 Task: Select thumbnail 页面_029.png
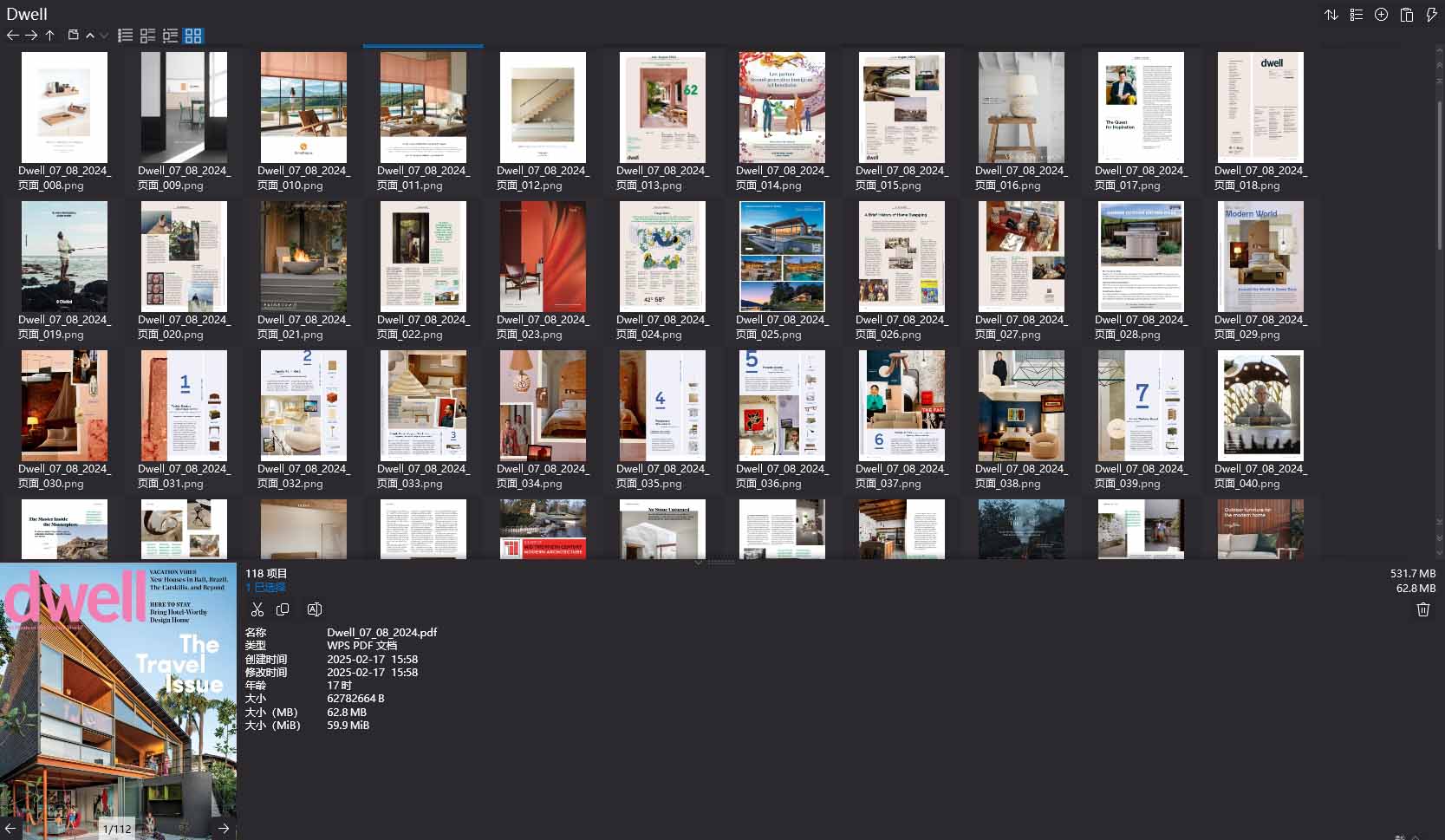coord(1260,257)
